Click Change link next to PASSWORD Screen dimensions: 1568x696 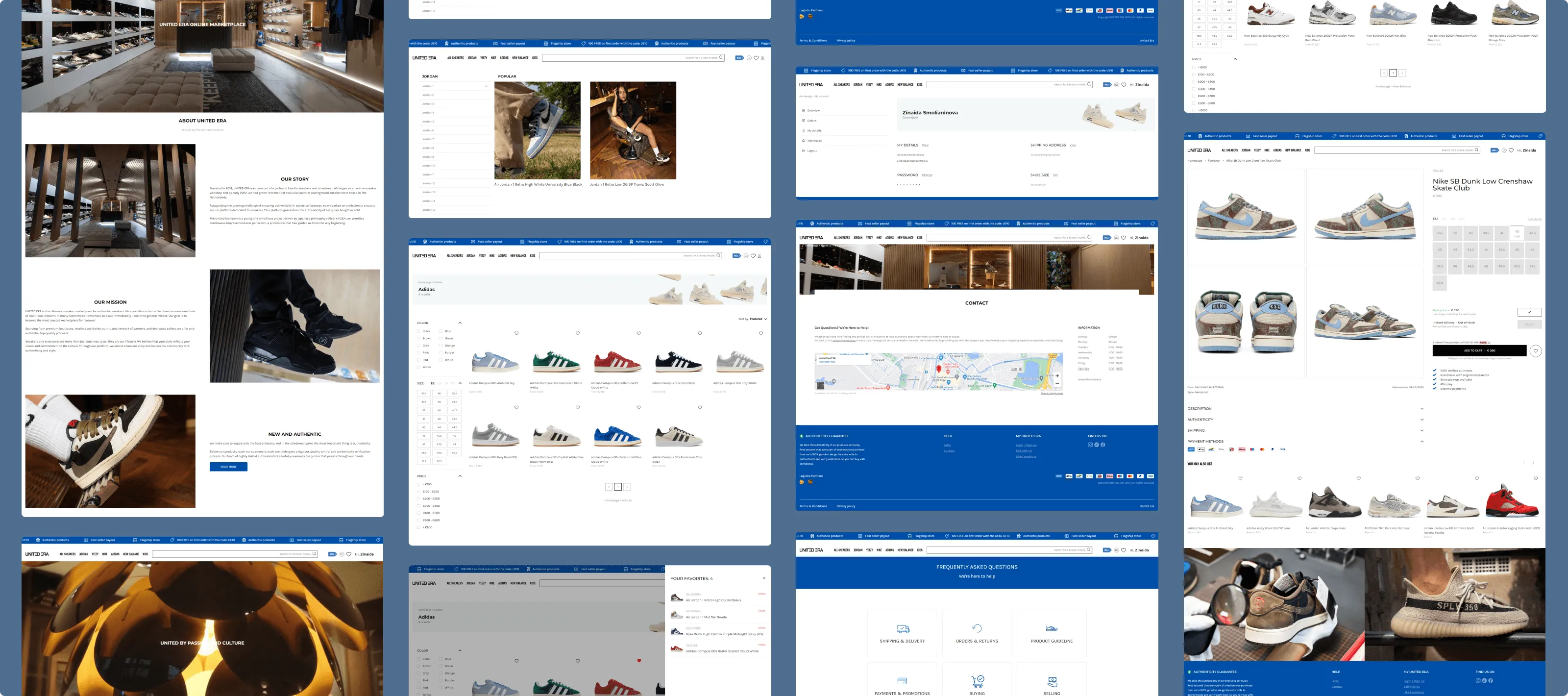click(x=927, y=175)
